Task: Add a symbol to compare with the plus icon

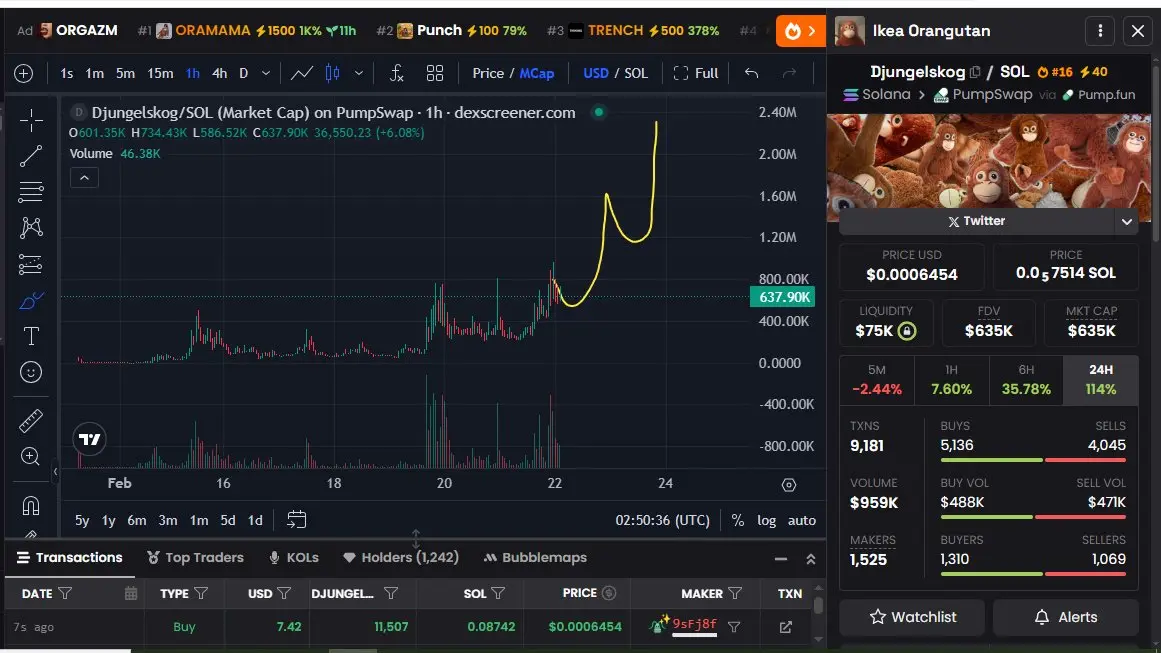Action: click(24, 73)
